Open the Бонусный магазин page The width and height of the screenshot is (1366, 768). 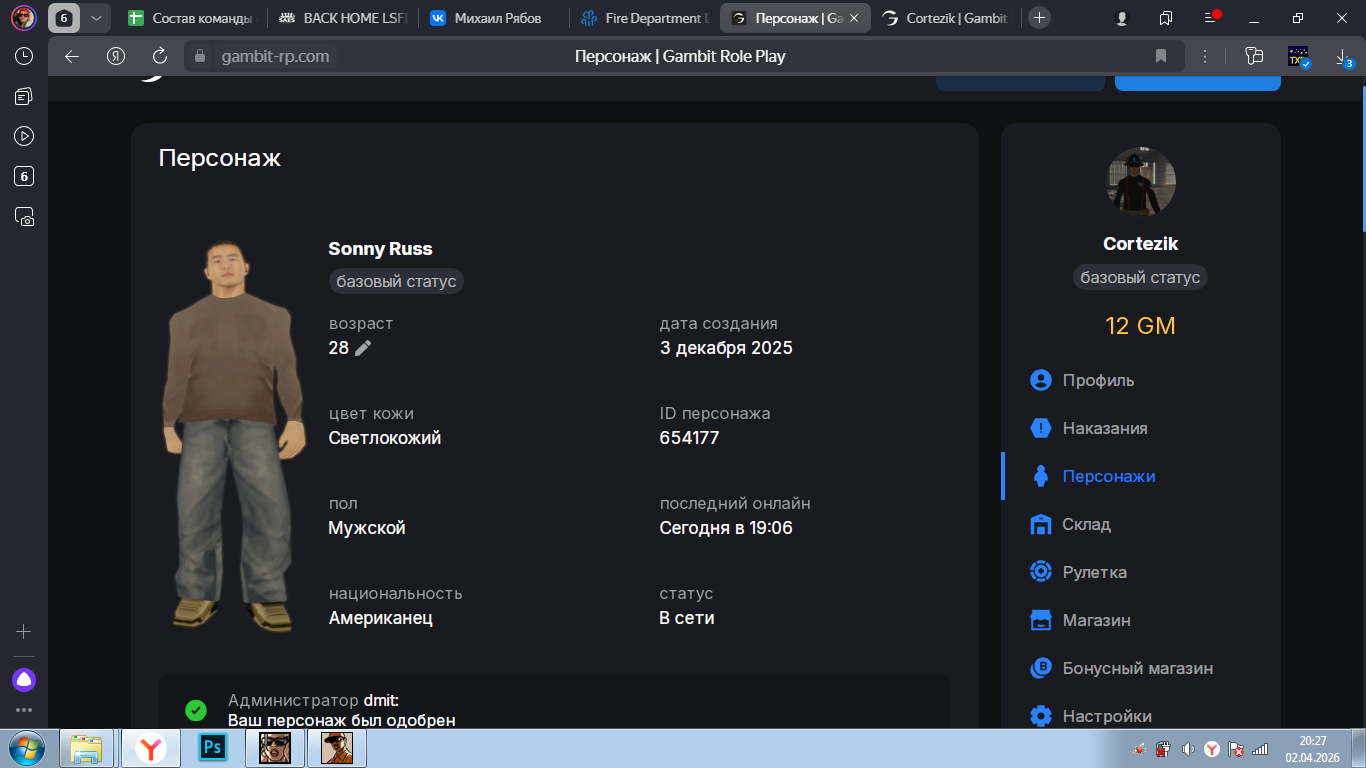pos(1121,668)
